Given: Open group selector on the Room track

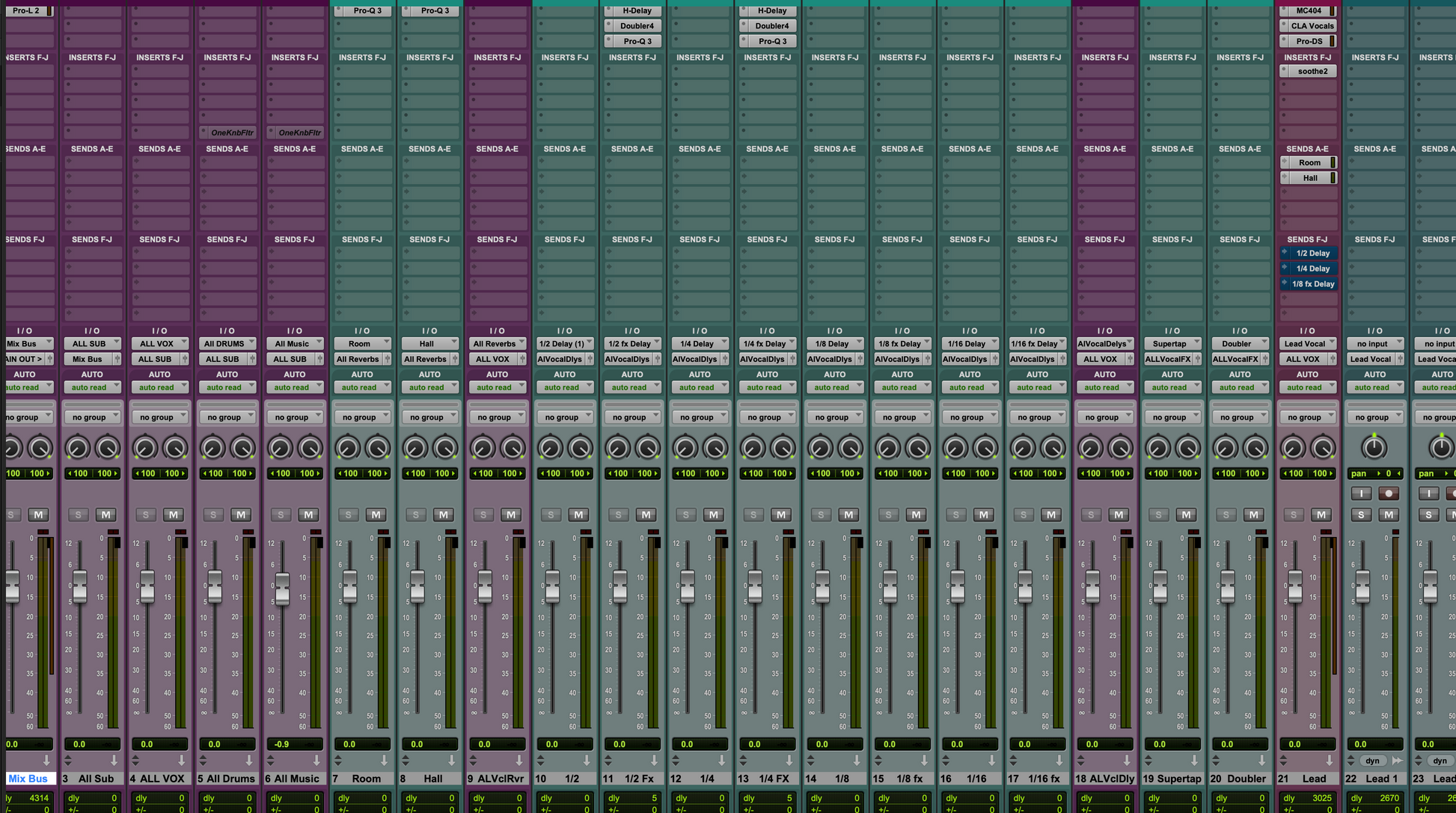Looking at the screenshot, I should coord(362,417).
